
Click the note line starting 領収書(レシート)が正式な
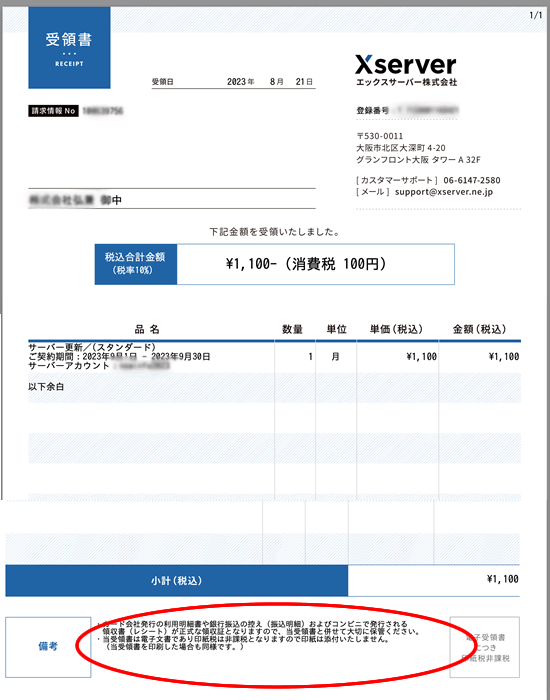coord(262,632)
